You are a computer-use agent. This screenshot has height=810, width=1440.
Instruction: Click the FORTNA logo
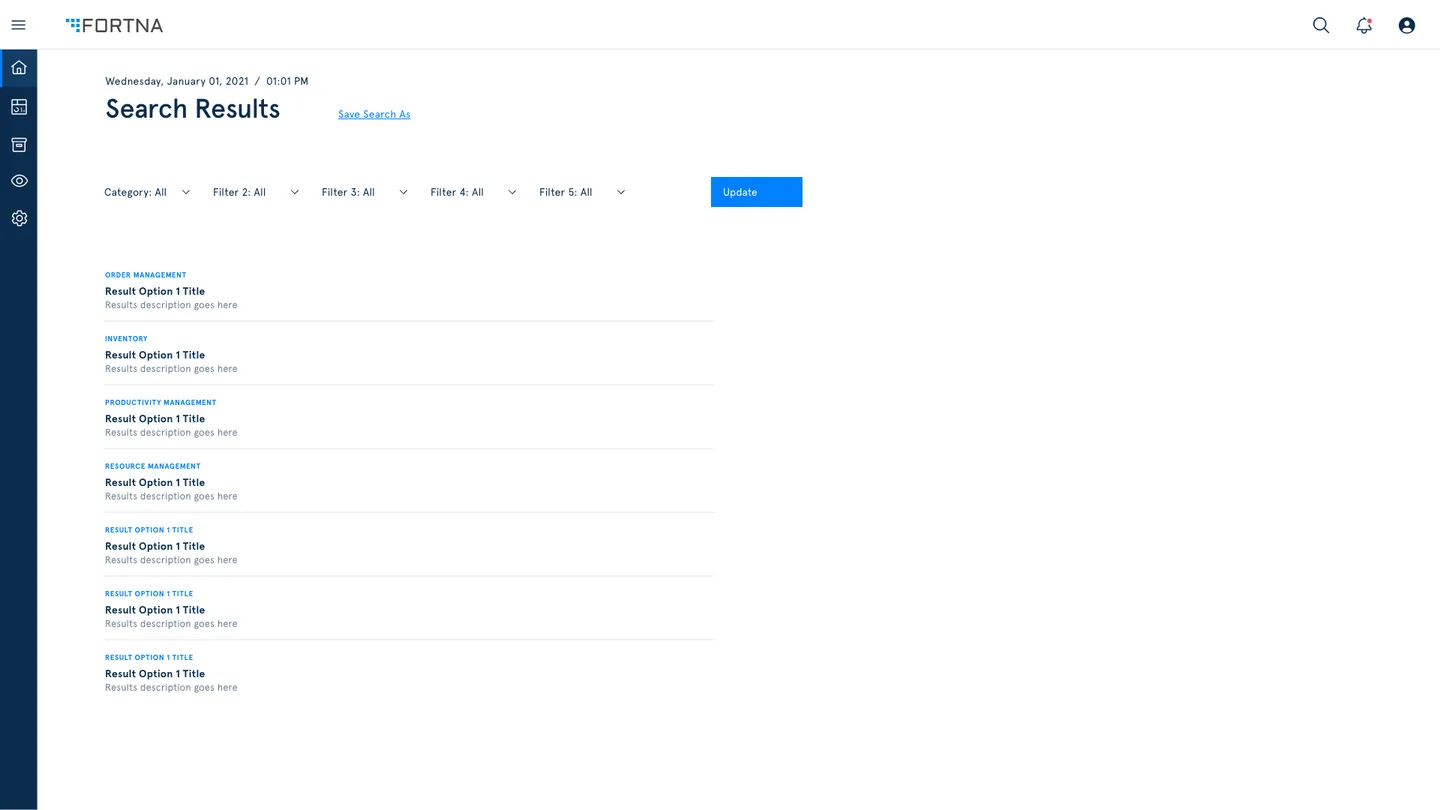pyautogui.click(x=114, y=25)
